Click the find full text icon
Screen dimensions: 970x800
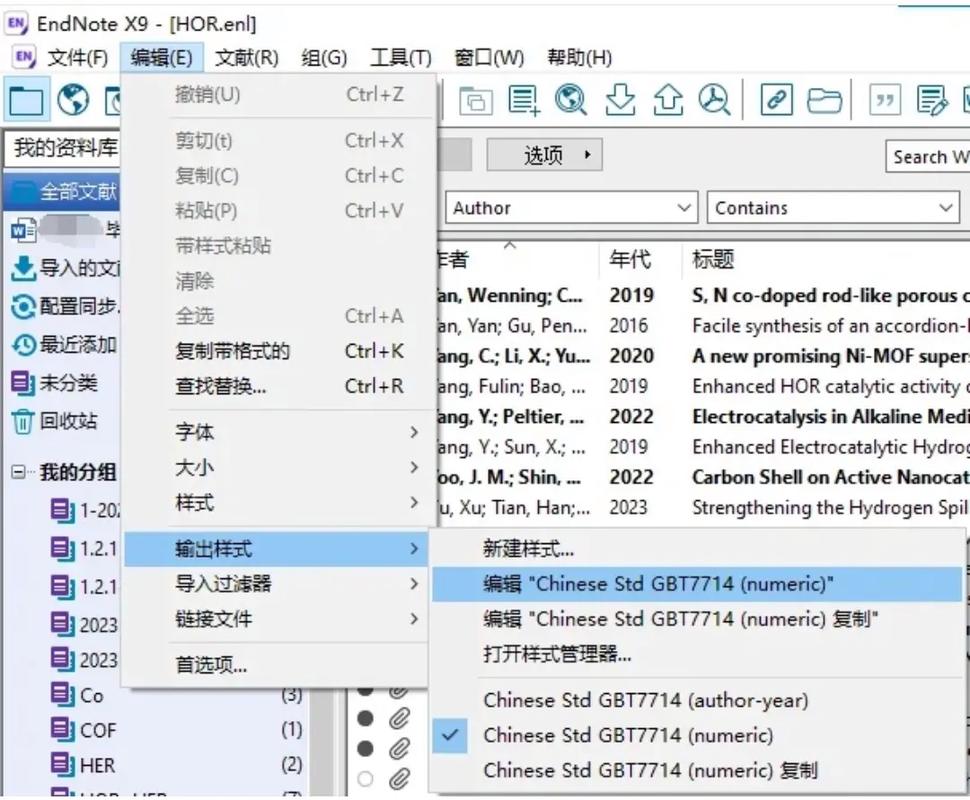[x=715, y=100]
